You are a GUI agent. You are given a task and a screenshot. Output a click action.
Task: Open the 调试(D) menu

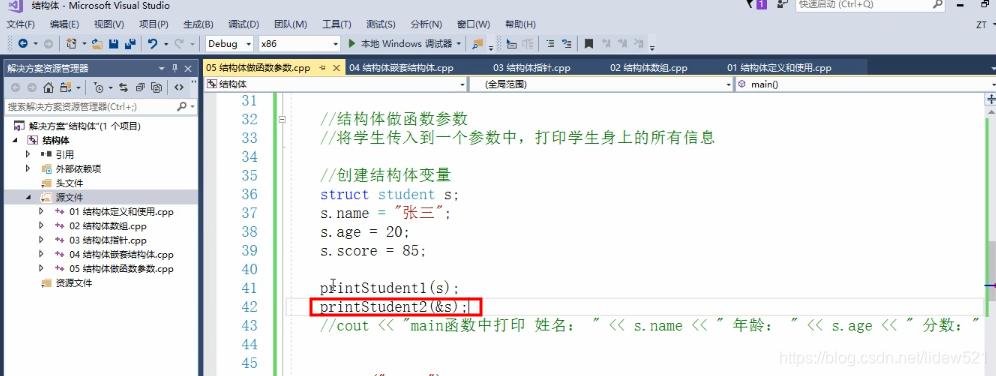click(243, 24)
